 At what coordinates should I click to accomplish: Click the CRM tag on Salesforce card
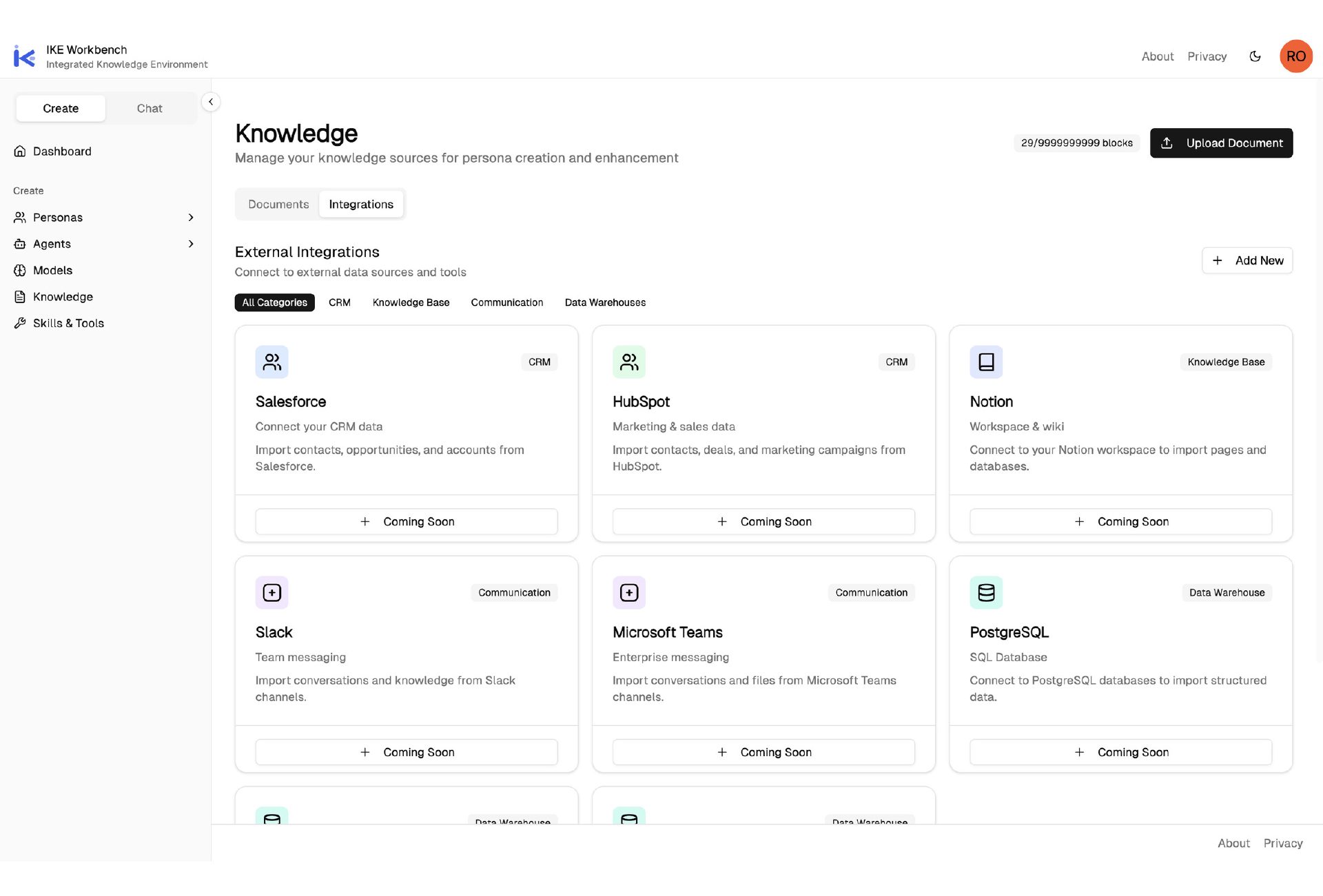540,362
